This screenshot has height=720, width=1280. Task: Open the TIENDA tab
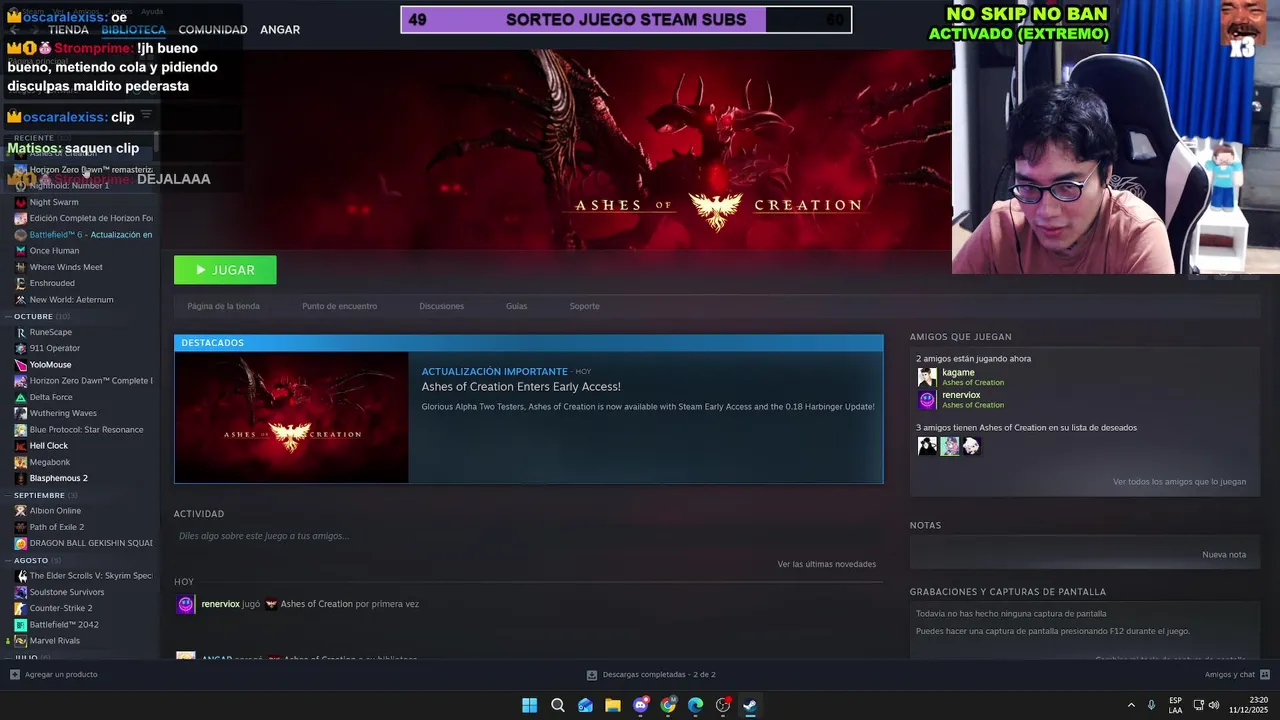68,30
